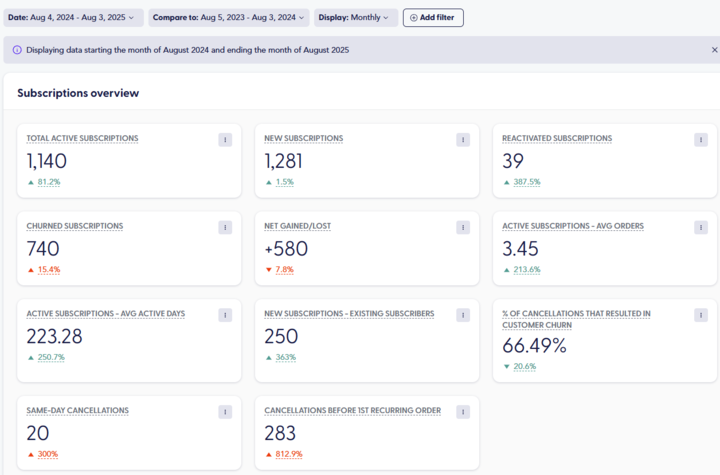Click the Churned Subscriptions title
This screenshot has height=475, width=720.
pyautogui.click(x=75, y=226)
